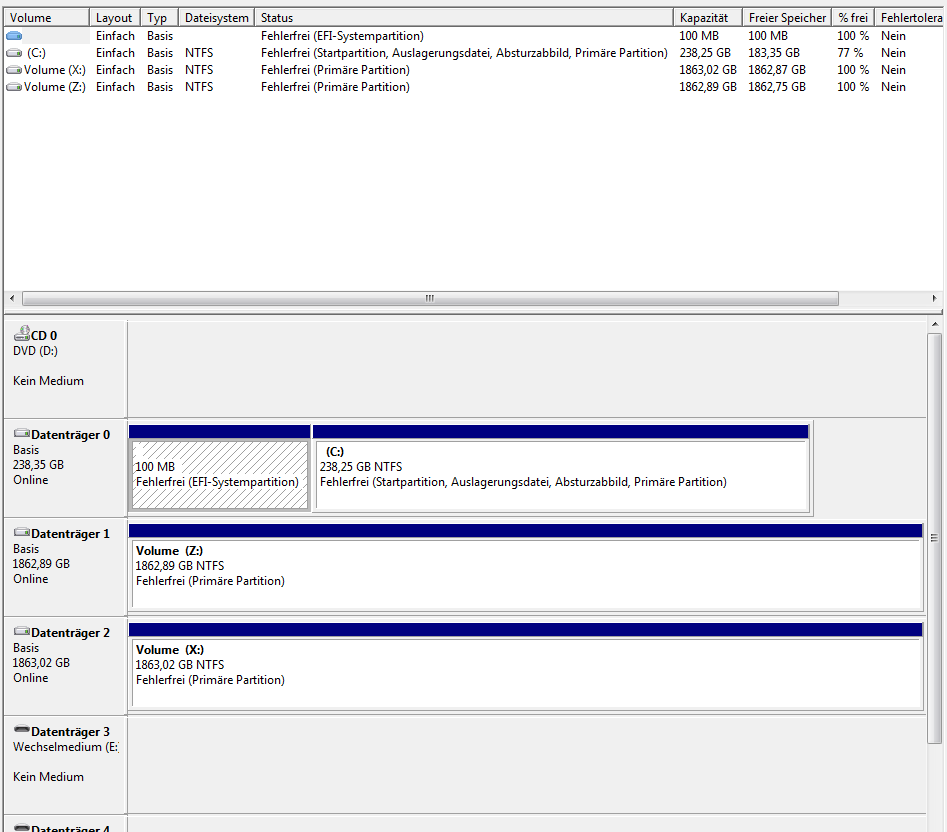Image resolution: width=947 pixels, height=832 pixels.
Task: Sort by the Kapazität column header
Action: click(x=708, y=18)
